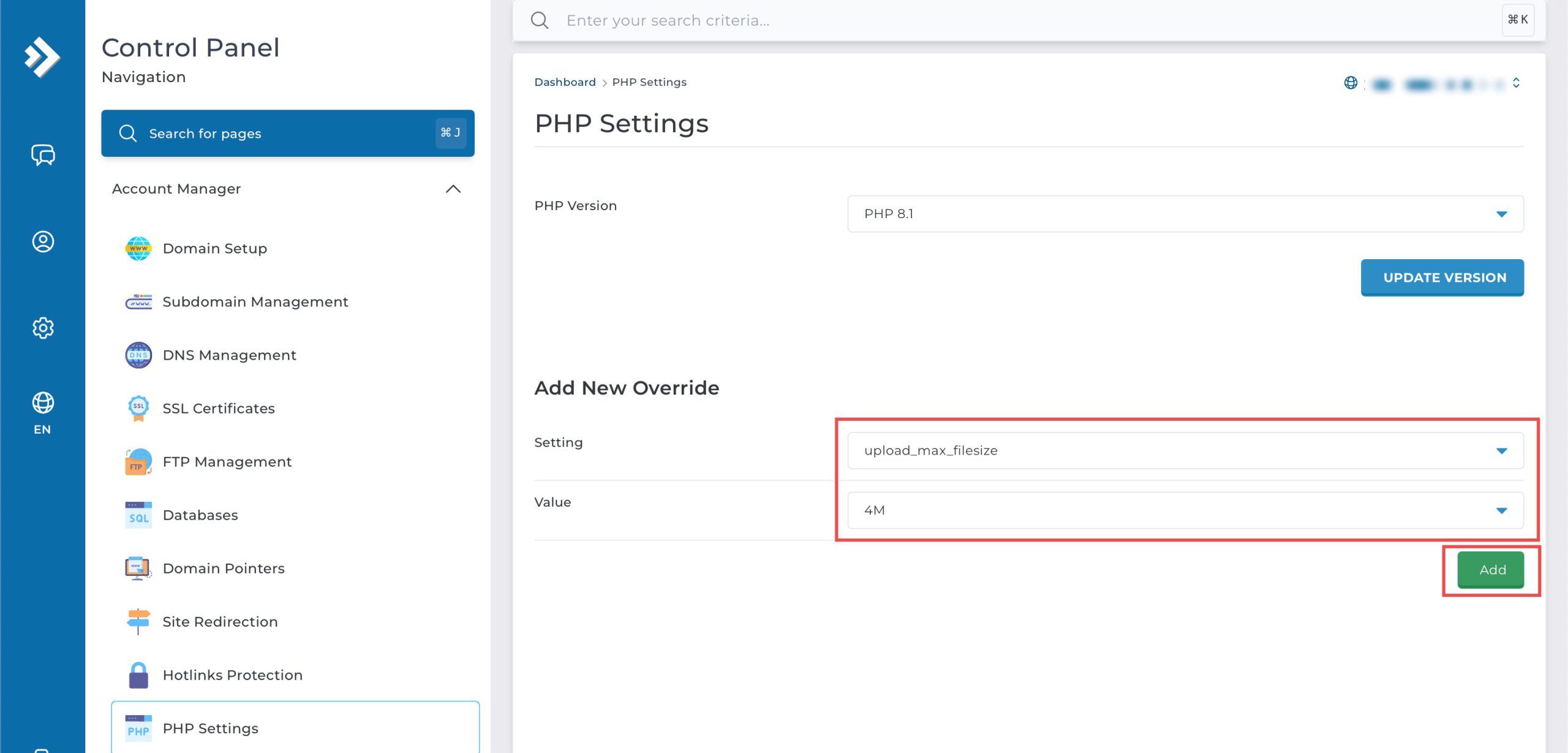Click the DNS Management icon
The height and width of the screenshot is (753, 1568).
(138, 355)
